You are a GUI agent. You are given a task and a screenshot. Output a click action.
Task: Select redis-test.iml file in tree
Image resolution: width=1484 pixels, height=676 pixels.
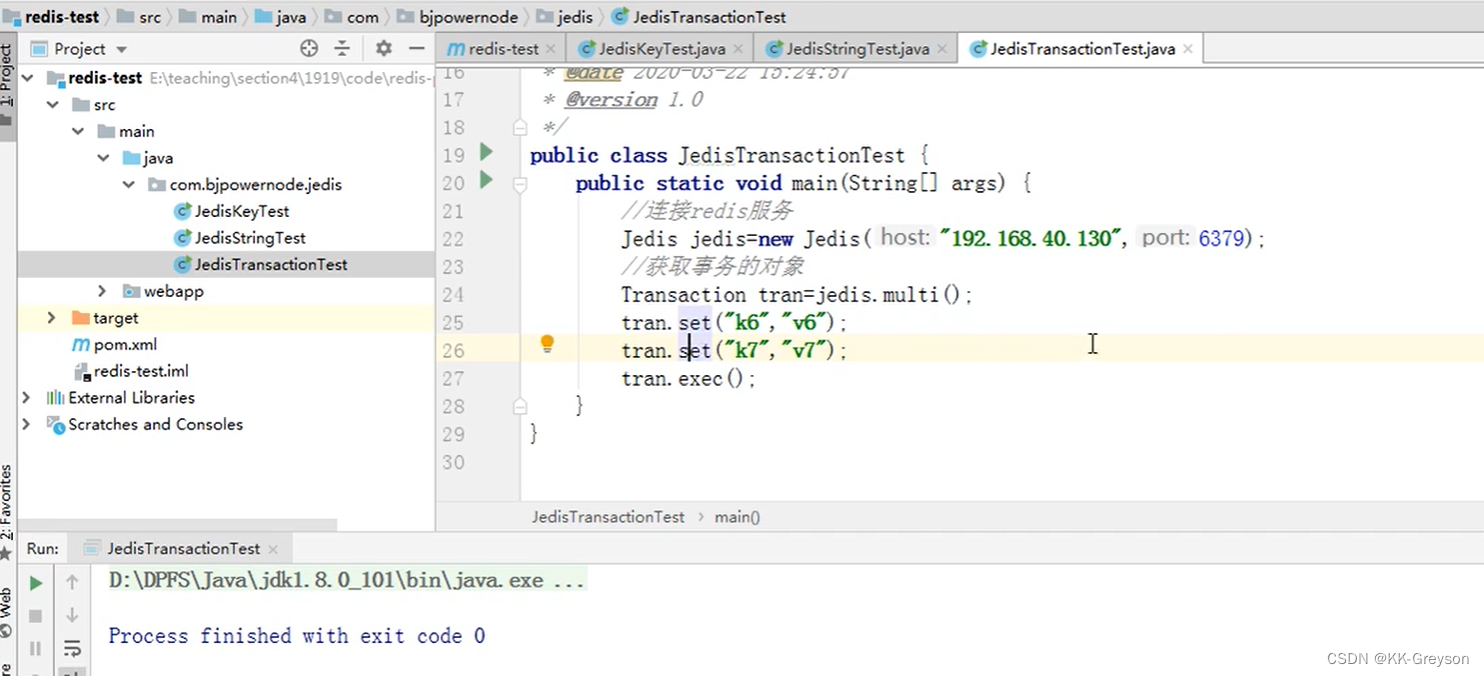tap(132, 371)
